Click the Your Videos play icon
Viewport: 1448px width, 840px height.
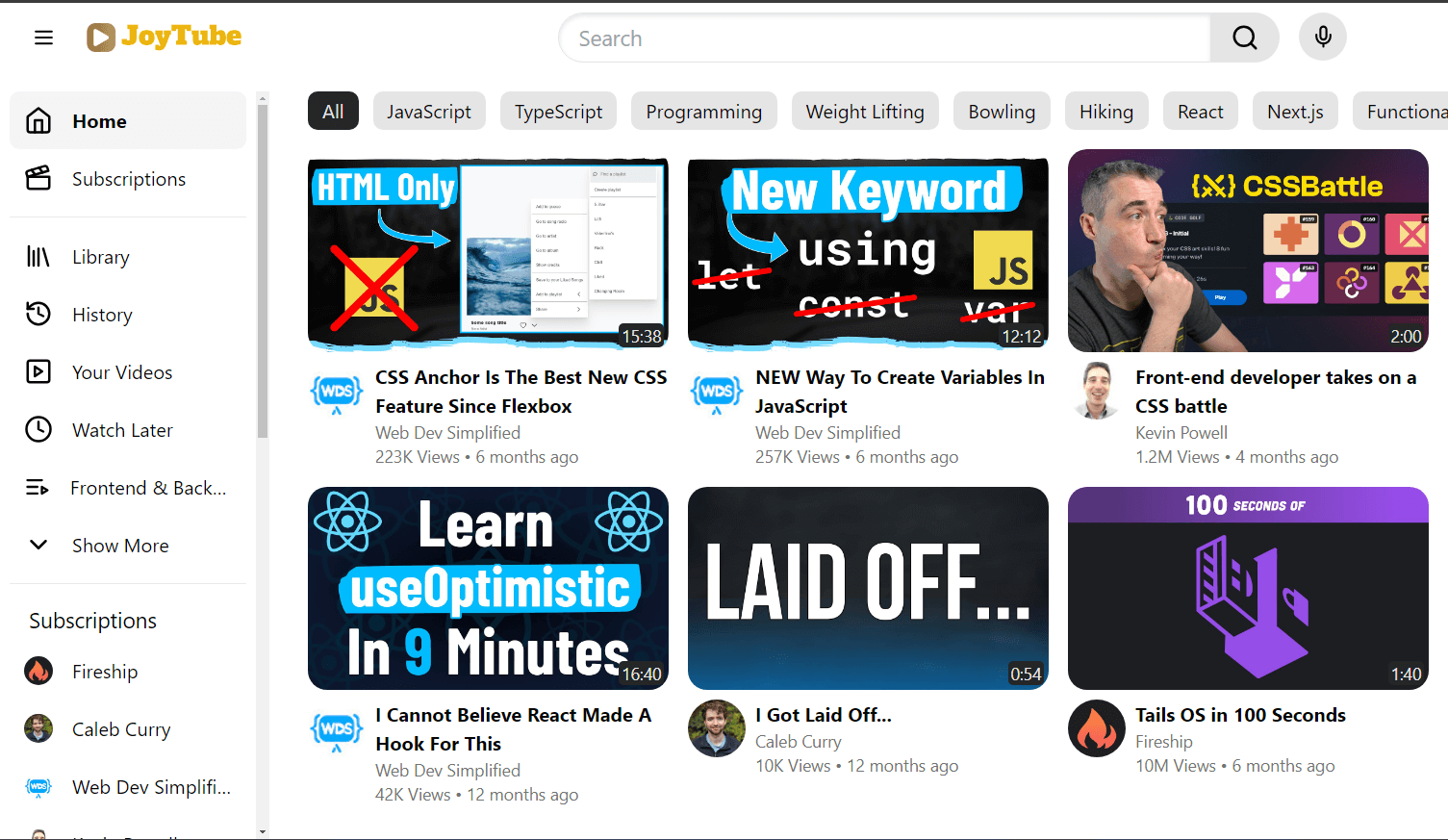point(38,371)
